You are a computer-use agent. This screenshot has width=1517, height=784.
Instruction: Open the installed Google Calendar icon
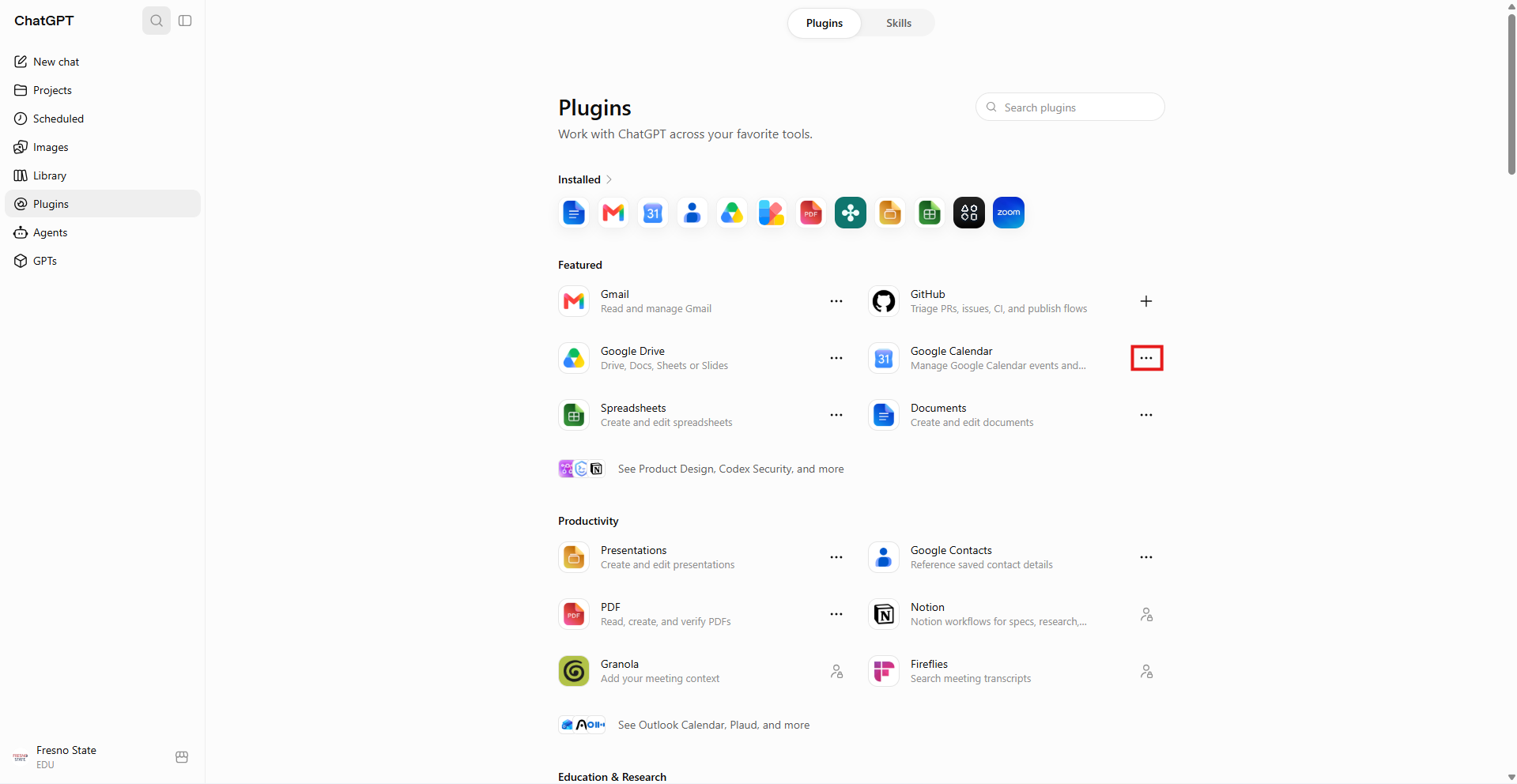pos(653,213)
